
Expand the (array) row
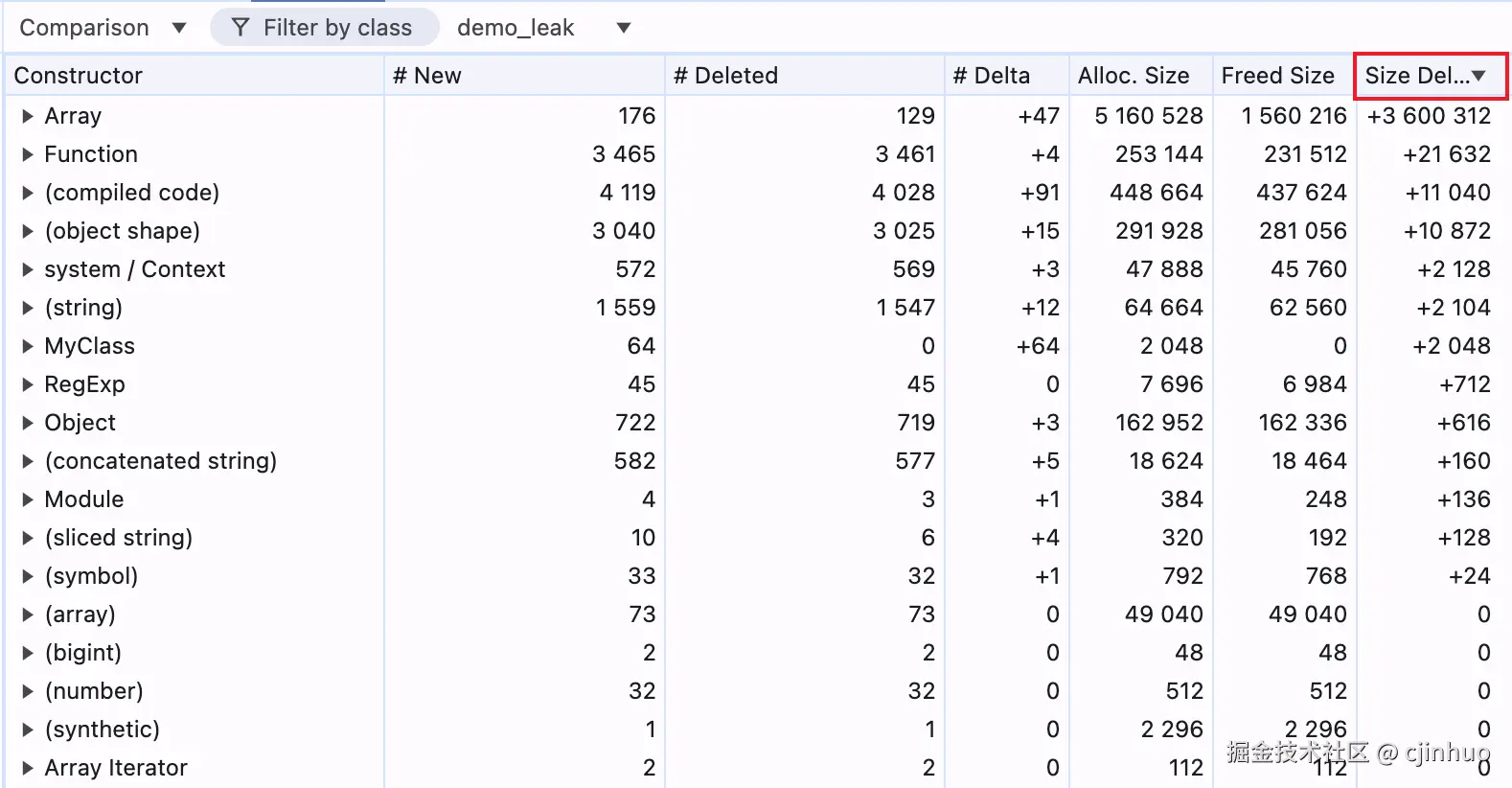coord(27,614)
